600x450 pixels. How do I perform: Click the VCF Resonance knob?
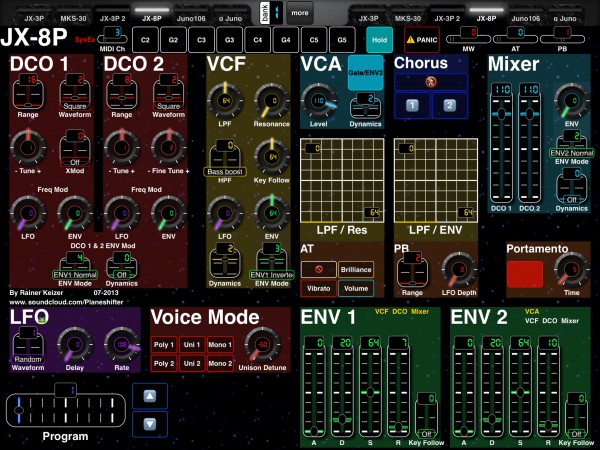click(272, 101)
